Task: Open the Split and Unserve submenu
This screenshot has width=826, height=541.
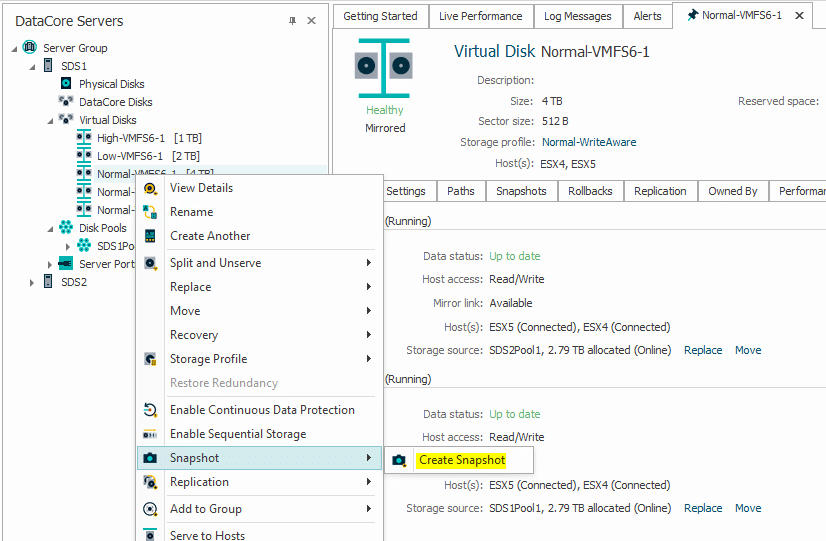Action: (x=259, y=263)
